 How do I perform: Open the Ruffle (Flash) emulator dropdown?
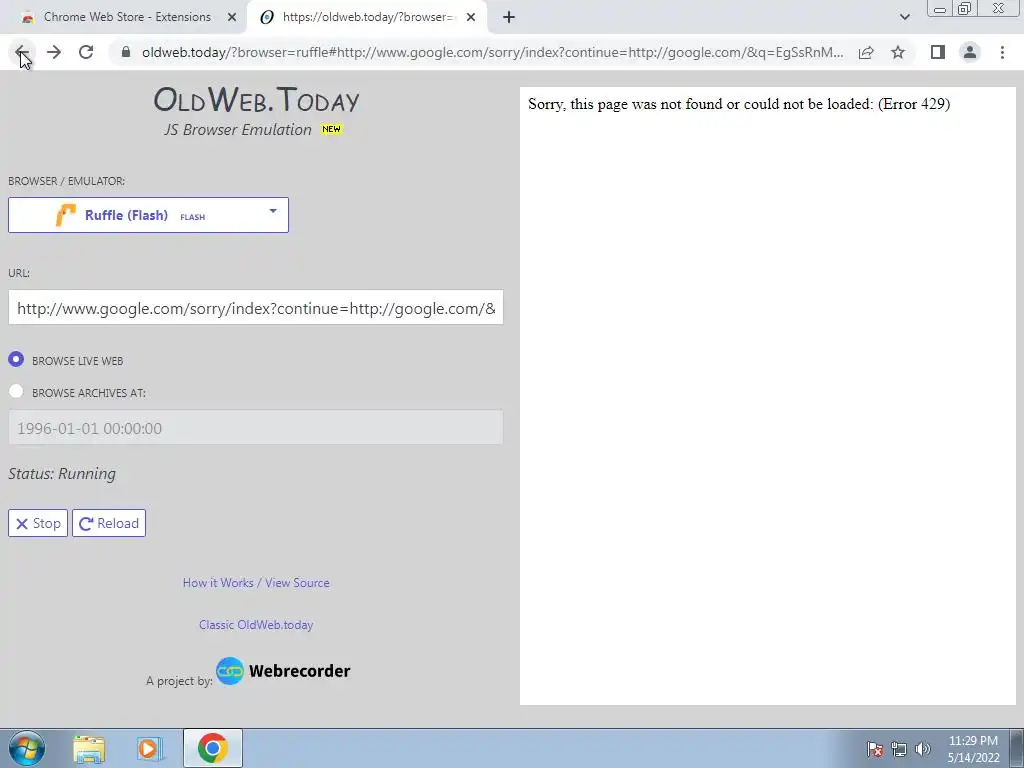click(148, 215)
